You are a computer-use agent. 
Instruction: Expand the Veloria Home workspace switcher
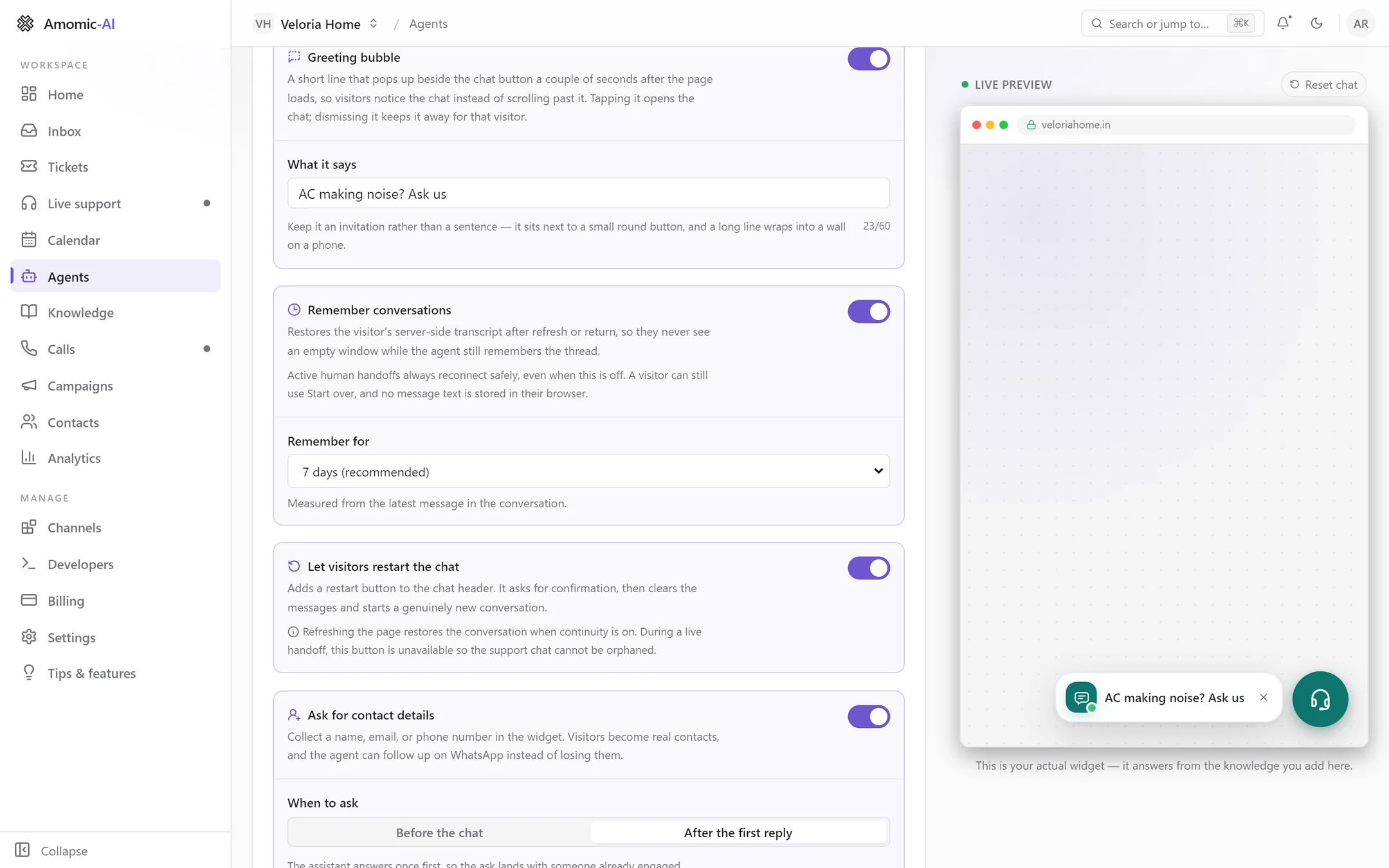pyautogui.click(x=316, y=24)
